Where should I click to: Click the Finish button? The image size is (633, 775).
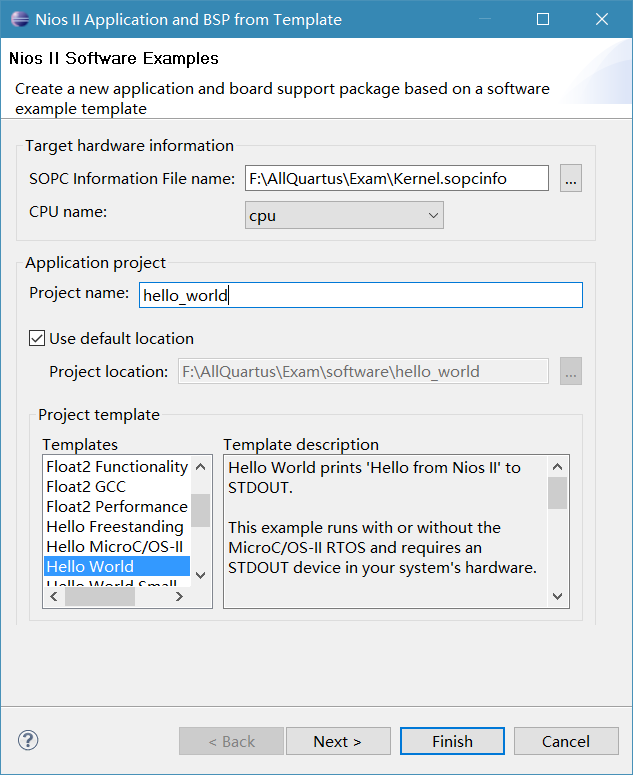(x=452, y=741)
